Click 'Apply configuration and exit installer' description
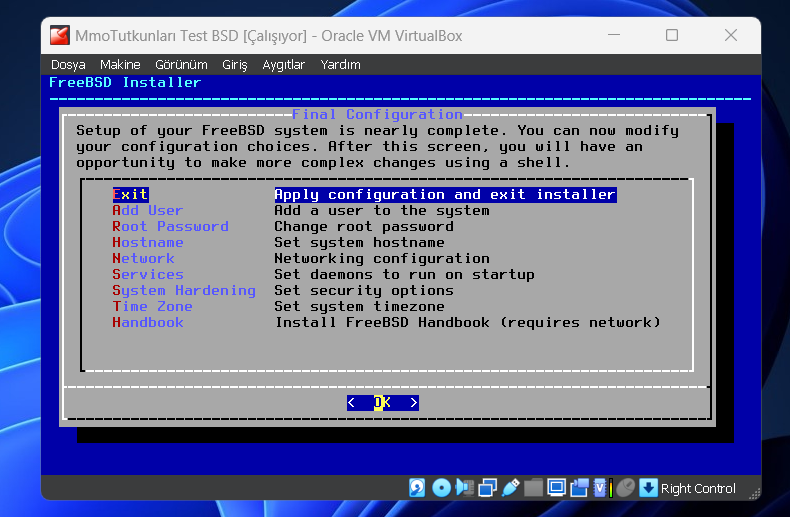Image resolution: width=790 pixels, height=517 pixels. coord(445,195)
